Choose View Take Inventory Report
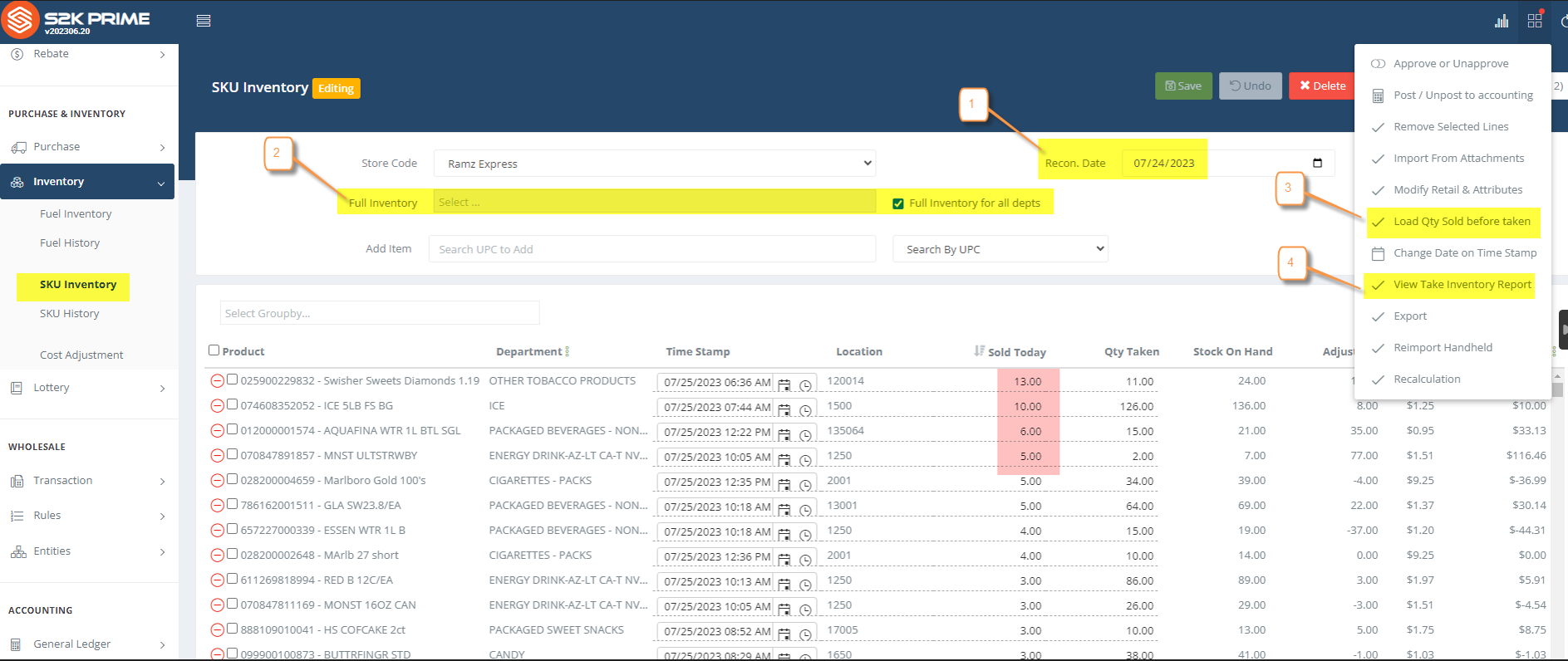 tap(1452, 285)
